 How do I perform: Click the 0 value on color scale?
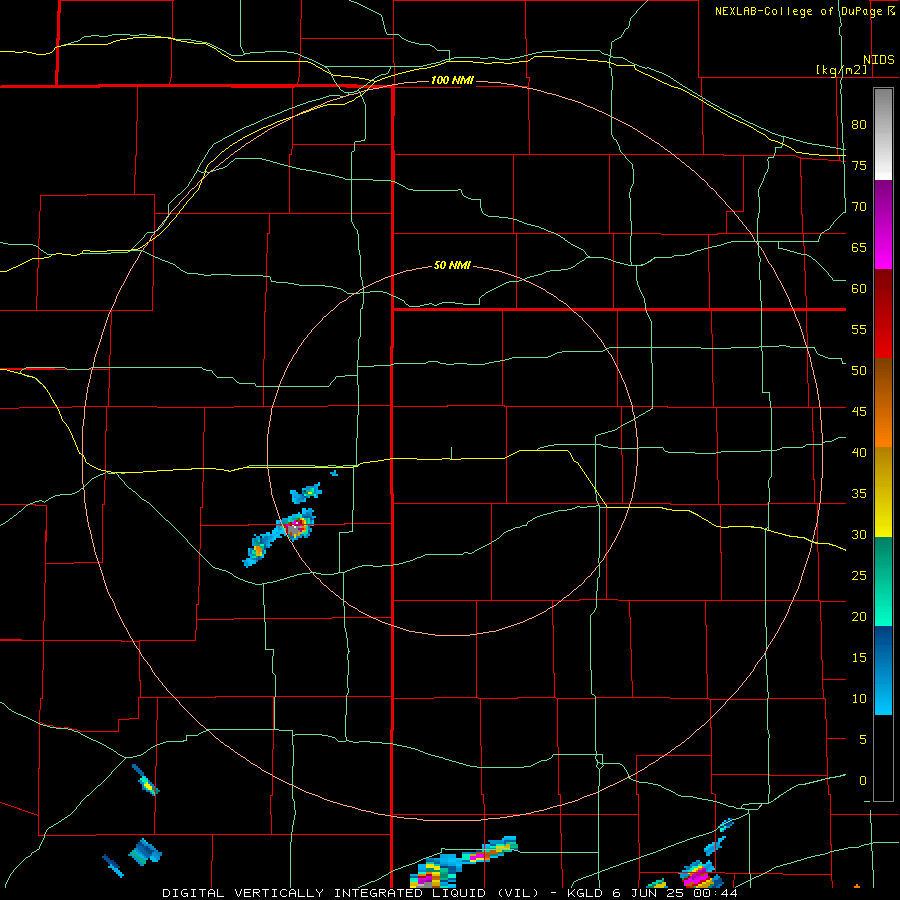tap(863, 781)
